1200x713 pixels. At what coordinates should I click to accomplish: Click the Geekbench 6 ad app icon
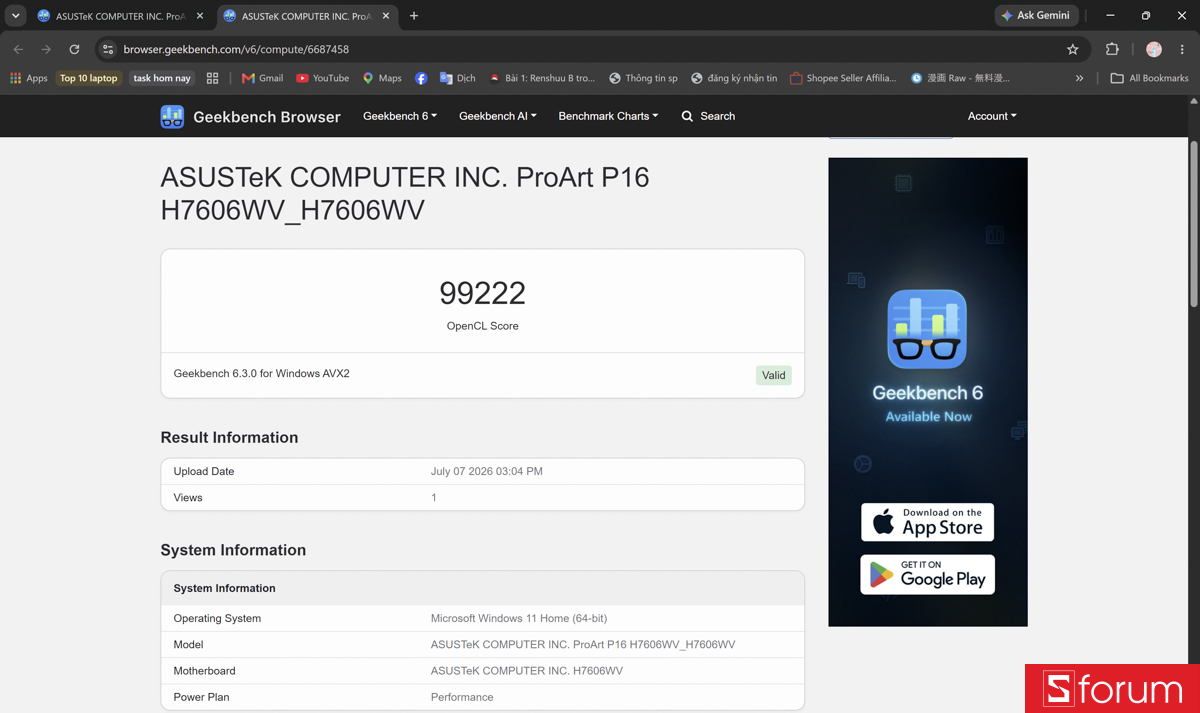pos(927,329)
